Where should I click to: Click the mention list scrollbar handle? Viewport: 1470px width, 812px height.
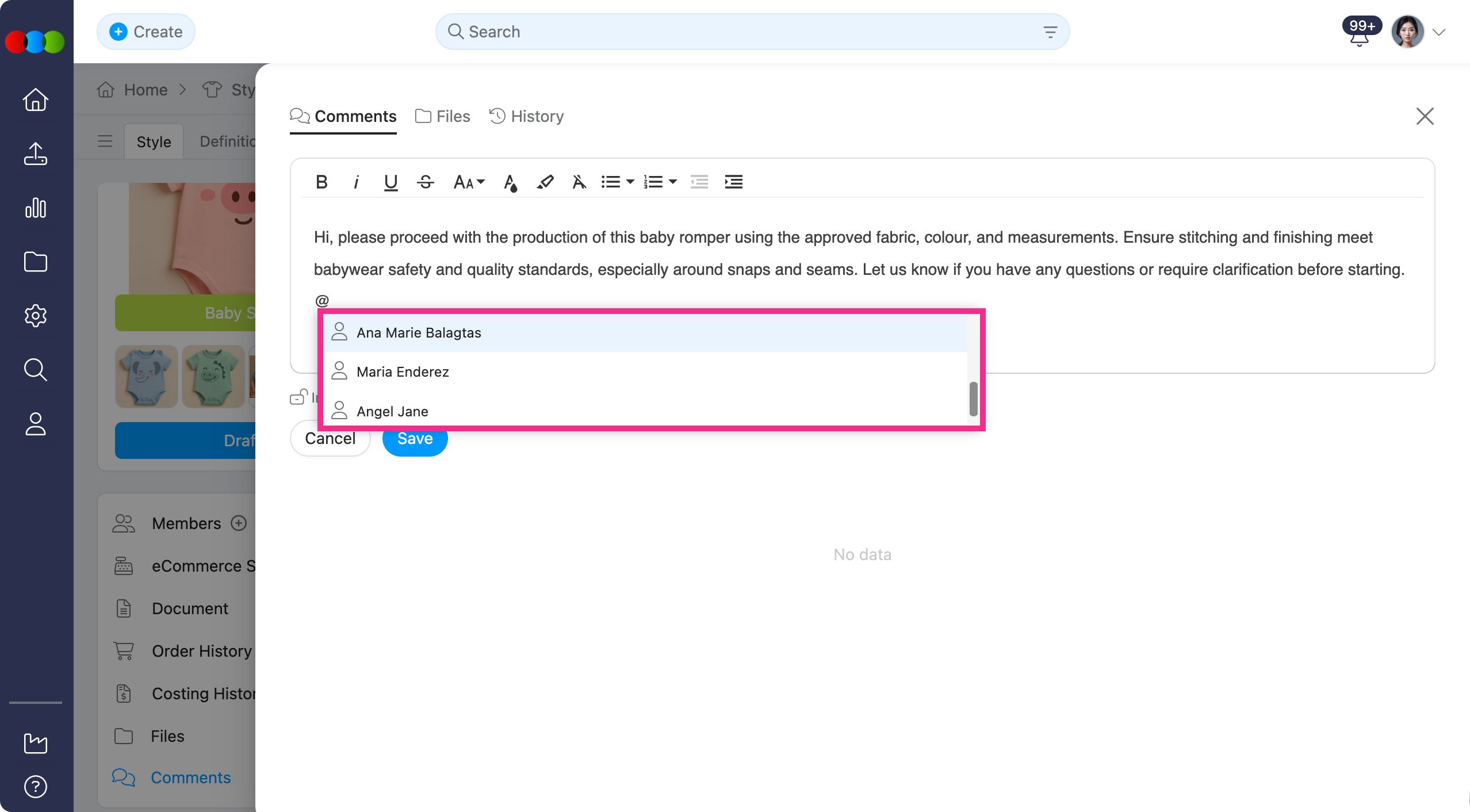point(973,399)
